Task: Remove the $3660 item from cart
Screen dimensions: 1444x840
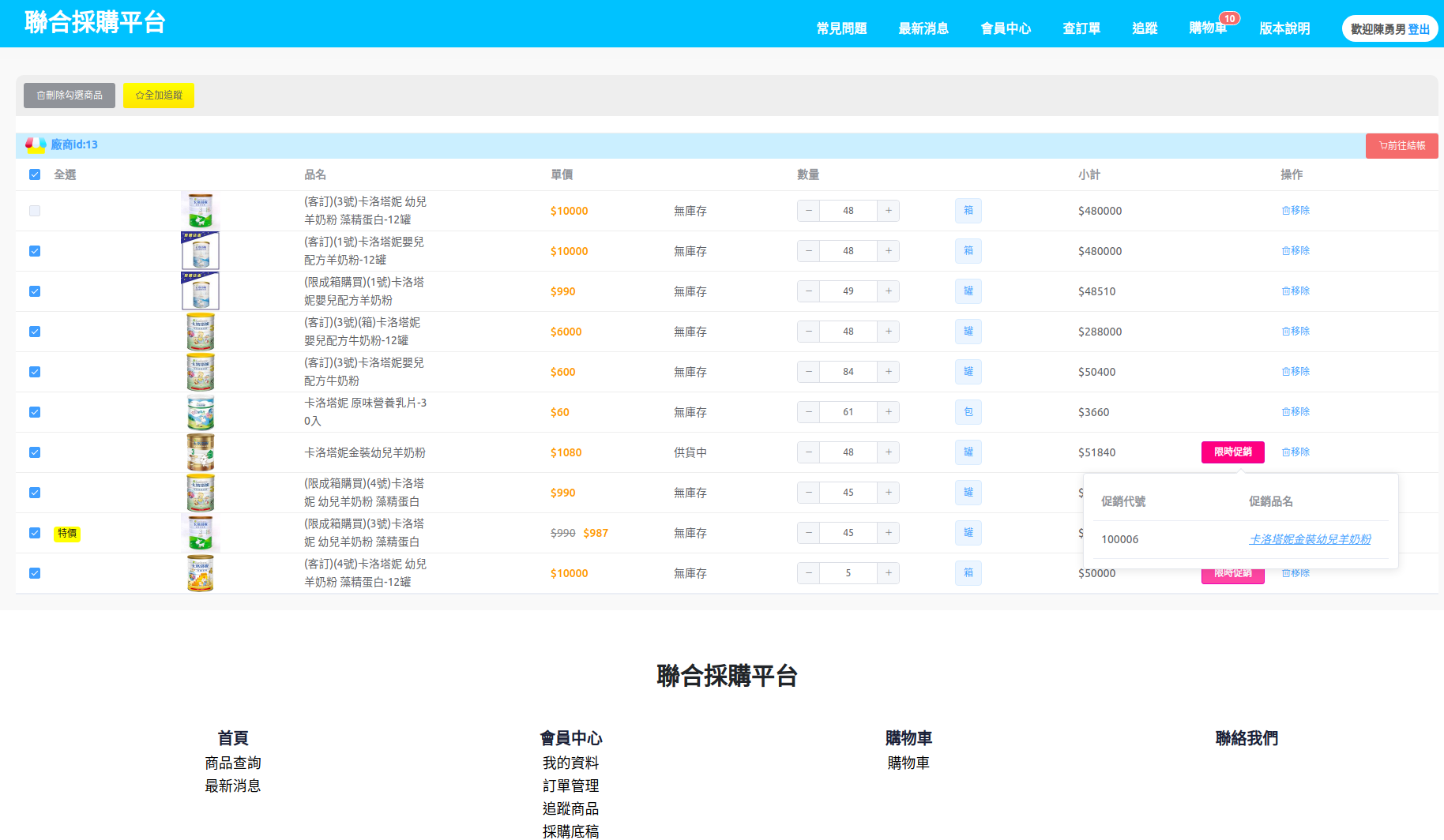Action: coord(1295,412)
